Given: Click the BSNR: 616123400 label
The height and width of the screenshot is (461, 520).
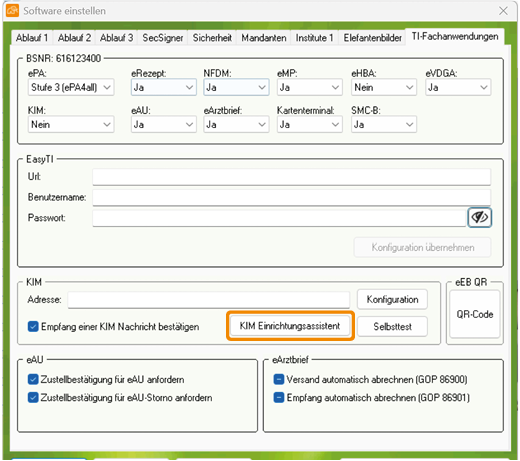Looking at the screenshot, I should point(63,58).
